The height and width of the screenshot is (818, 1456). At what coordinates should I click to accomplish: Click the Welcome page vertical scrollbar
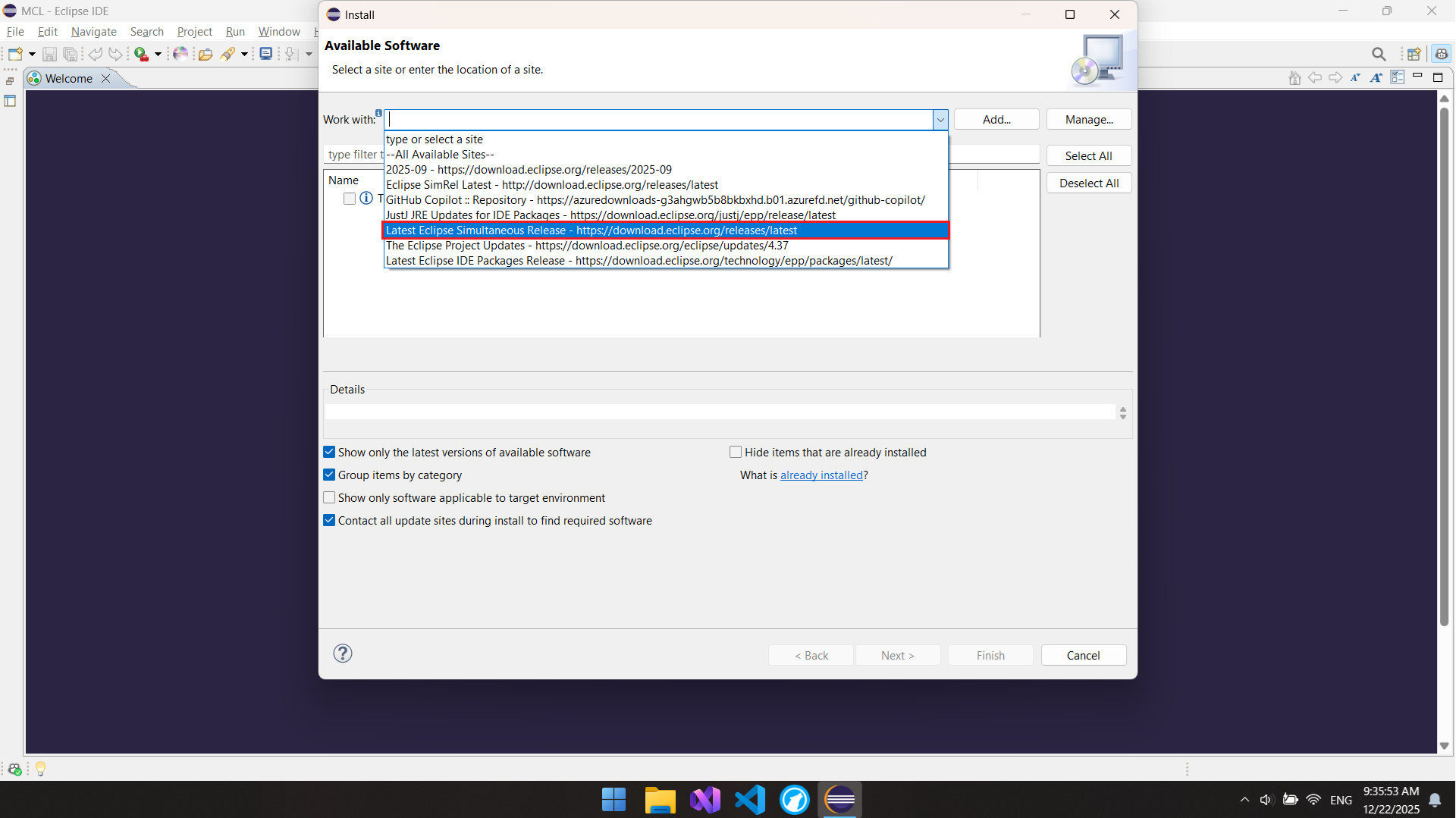[x=1444, y=364]
